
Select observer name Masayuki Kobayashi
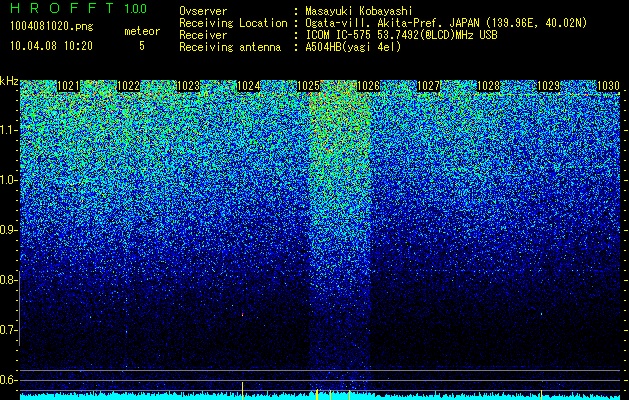pos(359,11)
